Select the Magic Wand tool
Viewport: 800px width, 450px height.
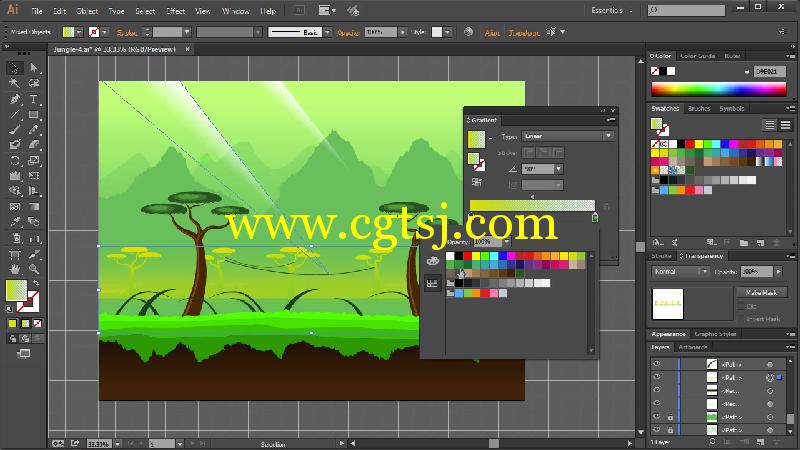click(15, 83)
